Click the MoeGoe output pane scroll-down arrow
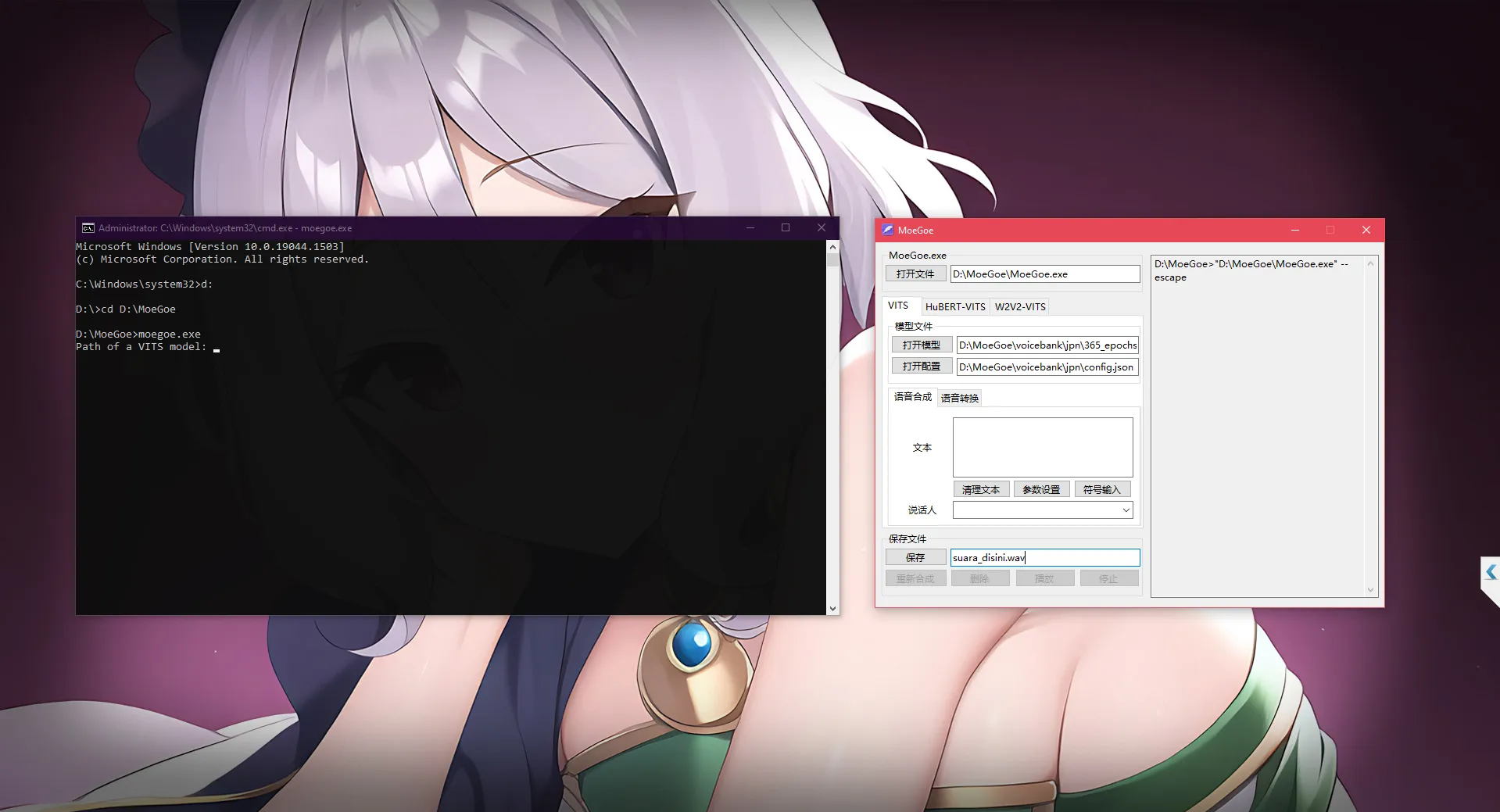The image size is (1500, 812). 1370,590
